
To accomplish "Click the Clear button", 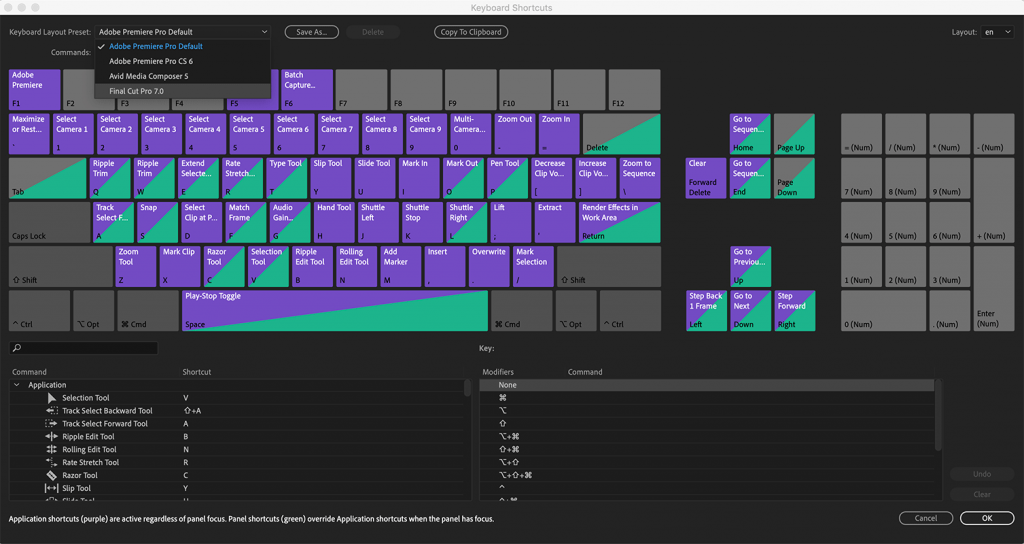I will pyautogui.click(x=982, y=494).
